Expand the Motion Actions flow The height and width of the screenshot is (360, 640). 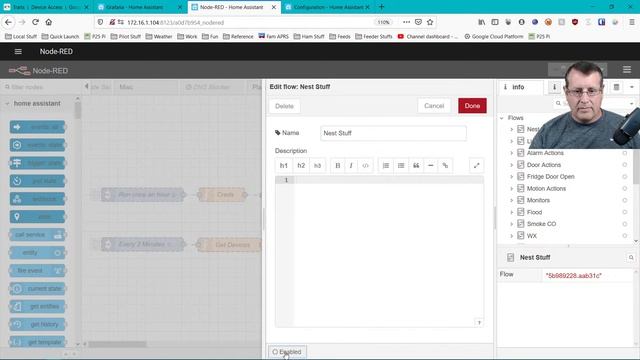tap(511, 189)
